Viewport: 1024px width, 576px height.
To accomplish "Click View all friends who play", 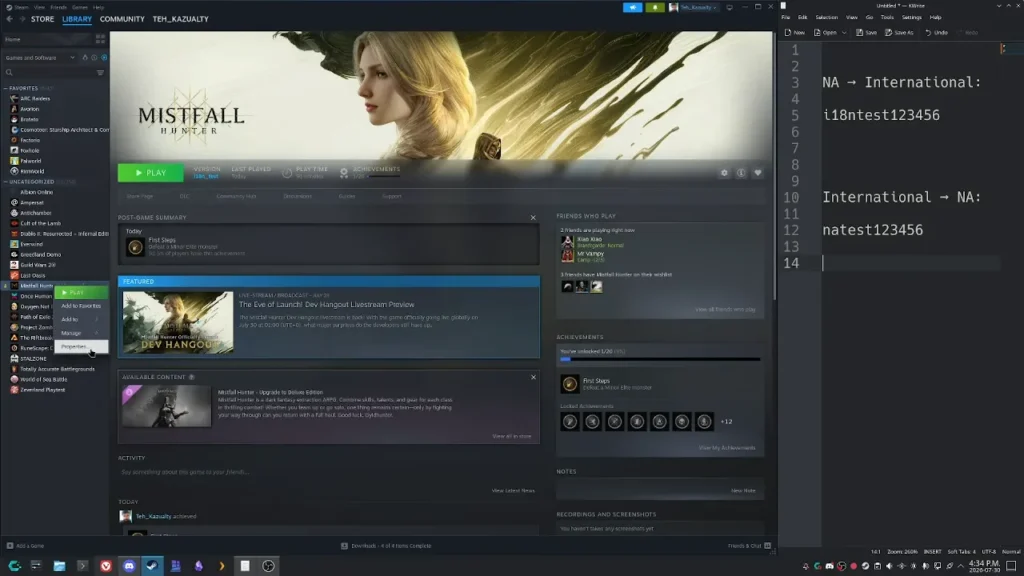I will pyautogui.click(x=726, y=310).
